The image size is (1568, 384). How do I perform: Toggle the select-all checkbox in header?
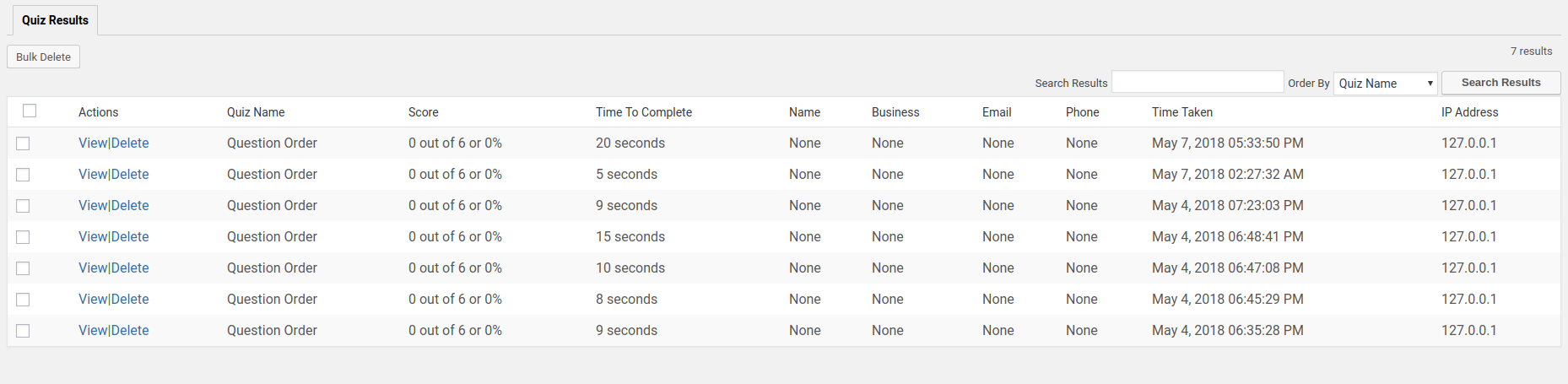tap(30, 111)
